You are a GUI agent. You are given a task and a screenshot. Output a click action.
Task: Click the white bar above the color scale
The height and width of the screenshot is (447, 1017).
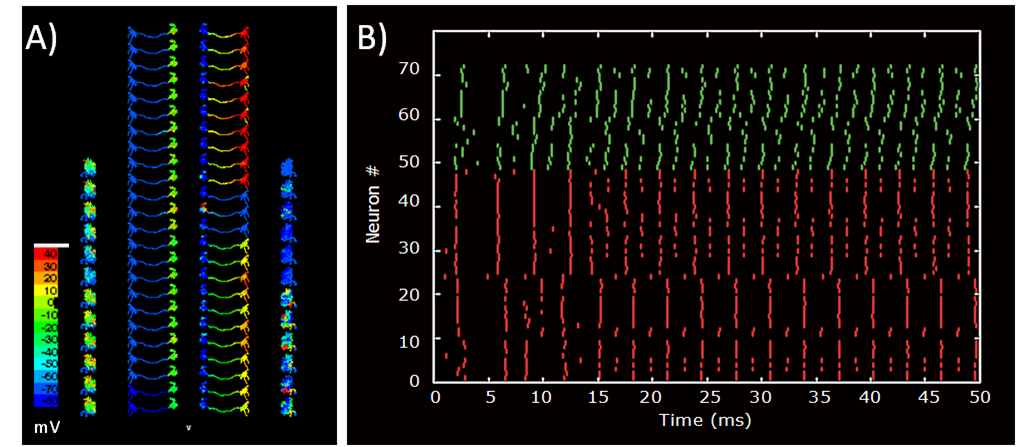click(51, 244)
